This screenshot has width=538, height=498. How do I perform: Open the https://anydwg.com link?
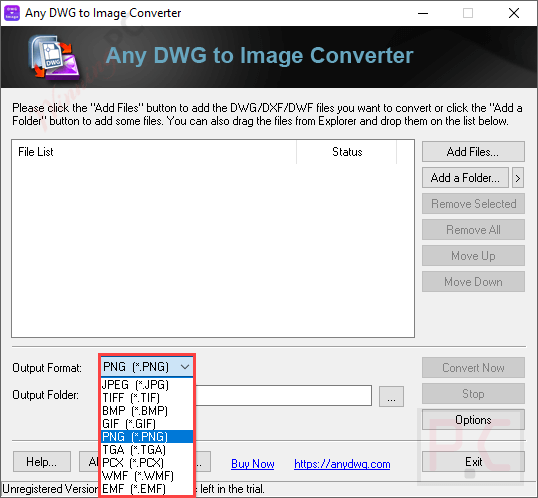pyautogui.click(x=342, y=464)
